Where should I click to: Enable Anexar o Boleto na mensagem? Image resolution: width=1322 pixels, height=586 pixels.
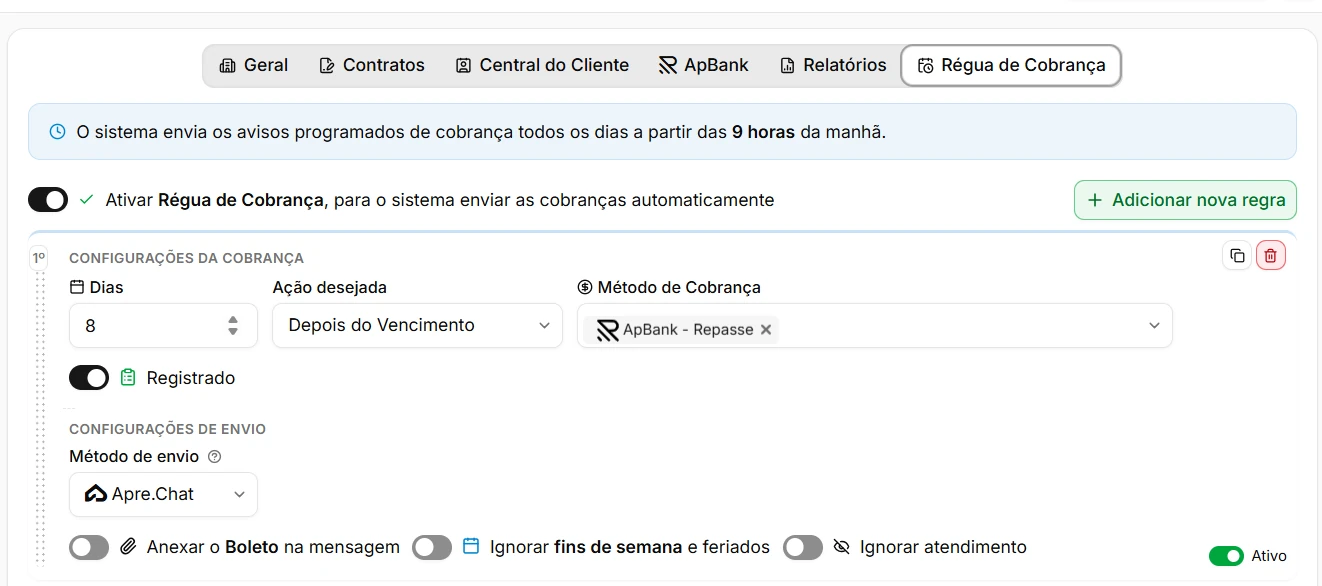(89, 547)
